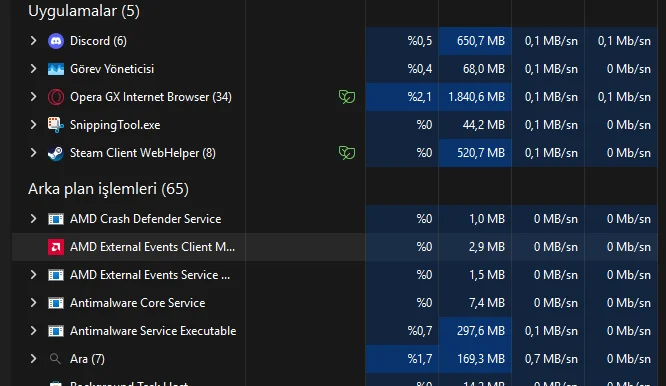Click the Arka plan işlemleri (65) header
Viewport: 666px width, 386px height.
point(108,189)
